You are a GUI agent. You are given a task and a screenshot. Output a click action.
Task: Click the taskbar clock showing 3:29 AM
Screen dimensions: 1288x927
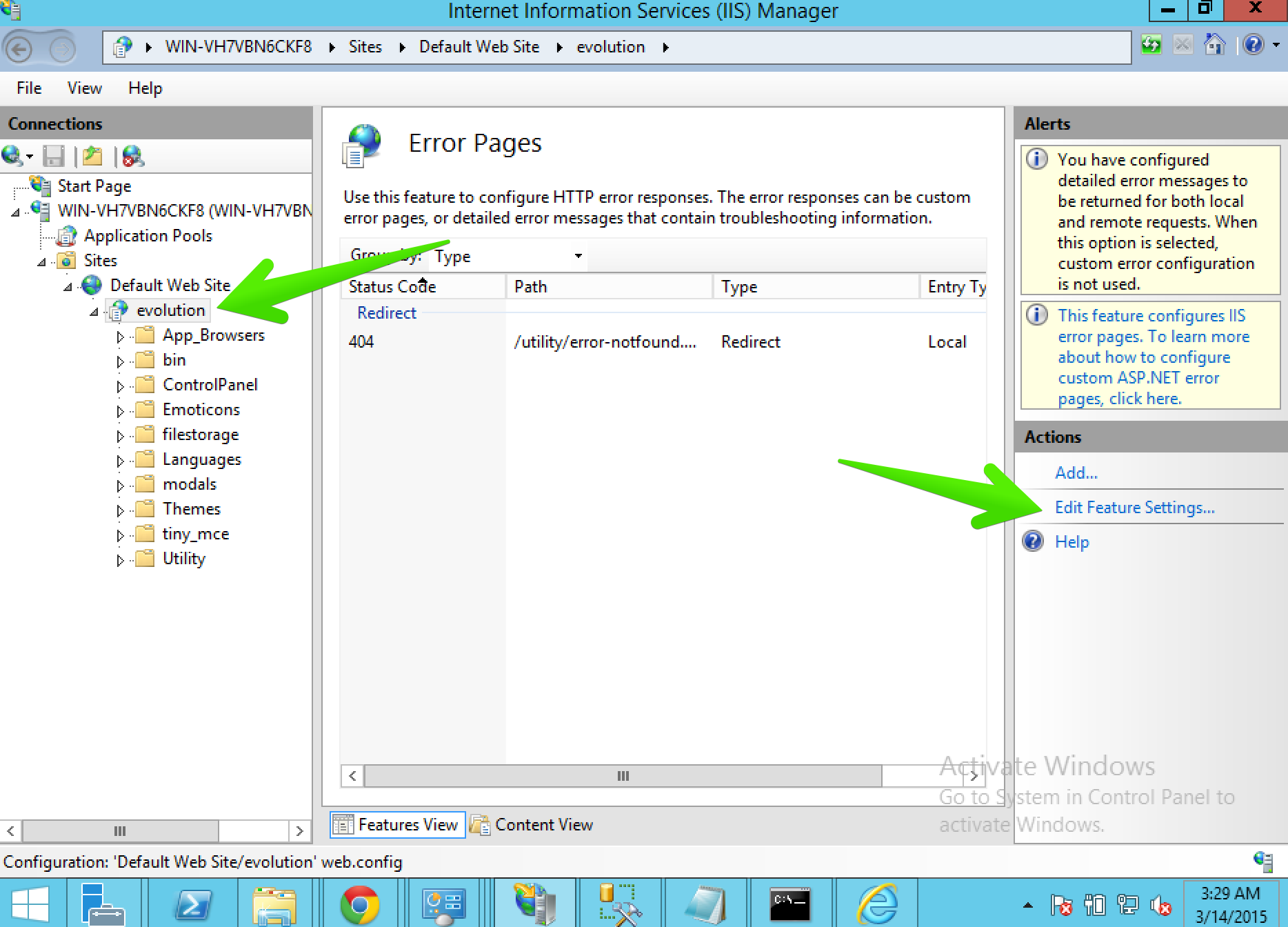1230,904
